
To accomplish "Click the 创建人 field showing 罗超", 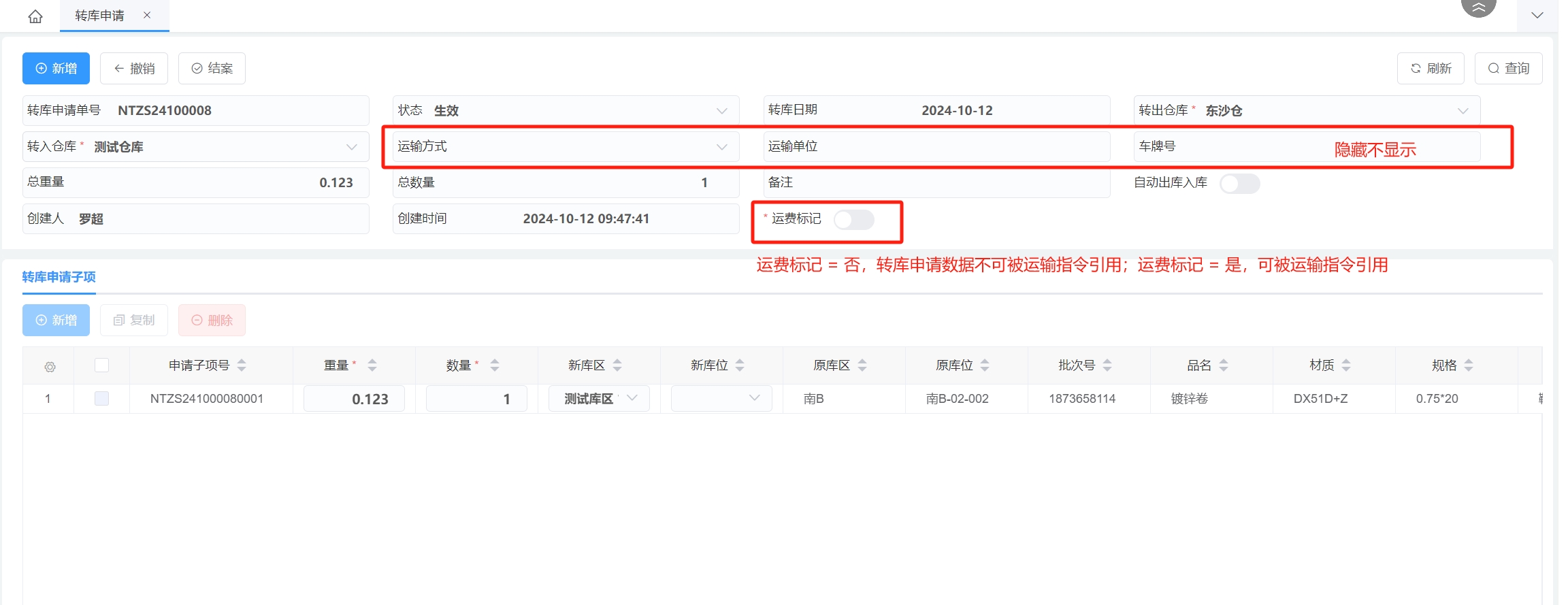I will click(x=196, y=218).
